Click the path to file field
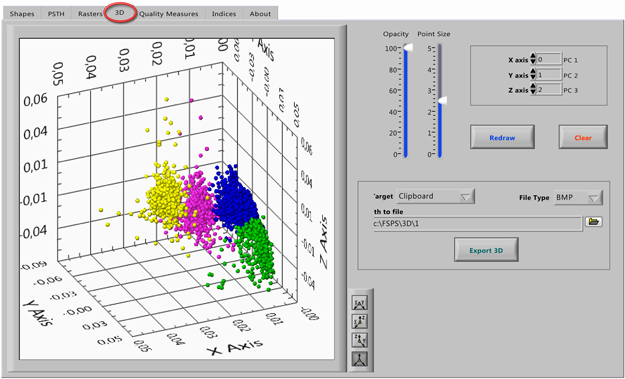The height and width of the screenshot is (379, 625). (478, 224)
